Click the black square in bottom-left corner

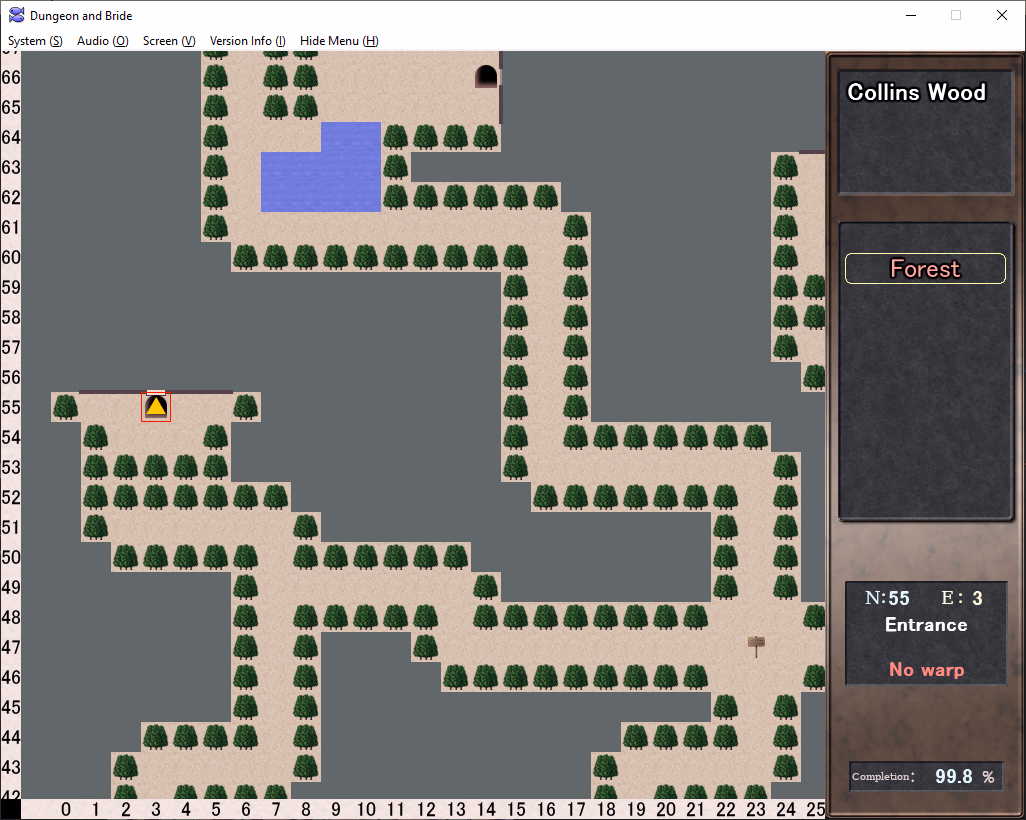tap(10, 808)
